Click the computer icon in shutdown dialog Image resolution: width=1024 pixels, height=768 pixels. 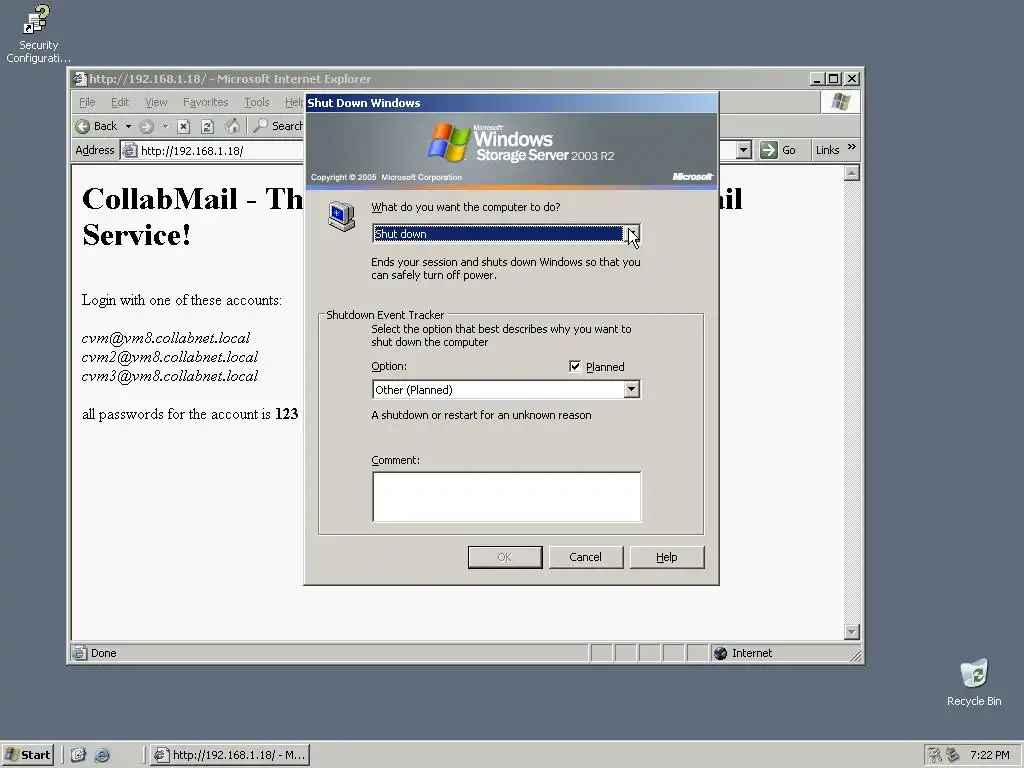(x=341, y=216)
